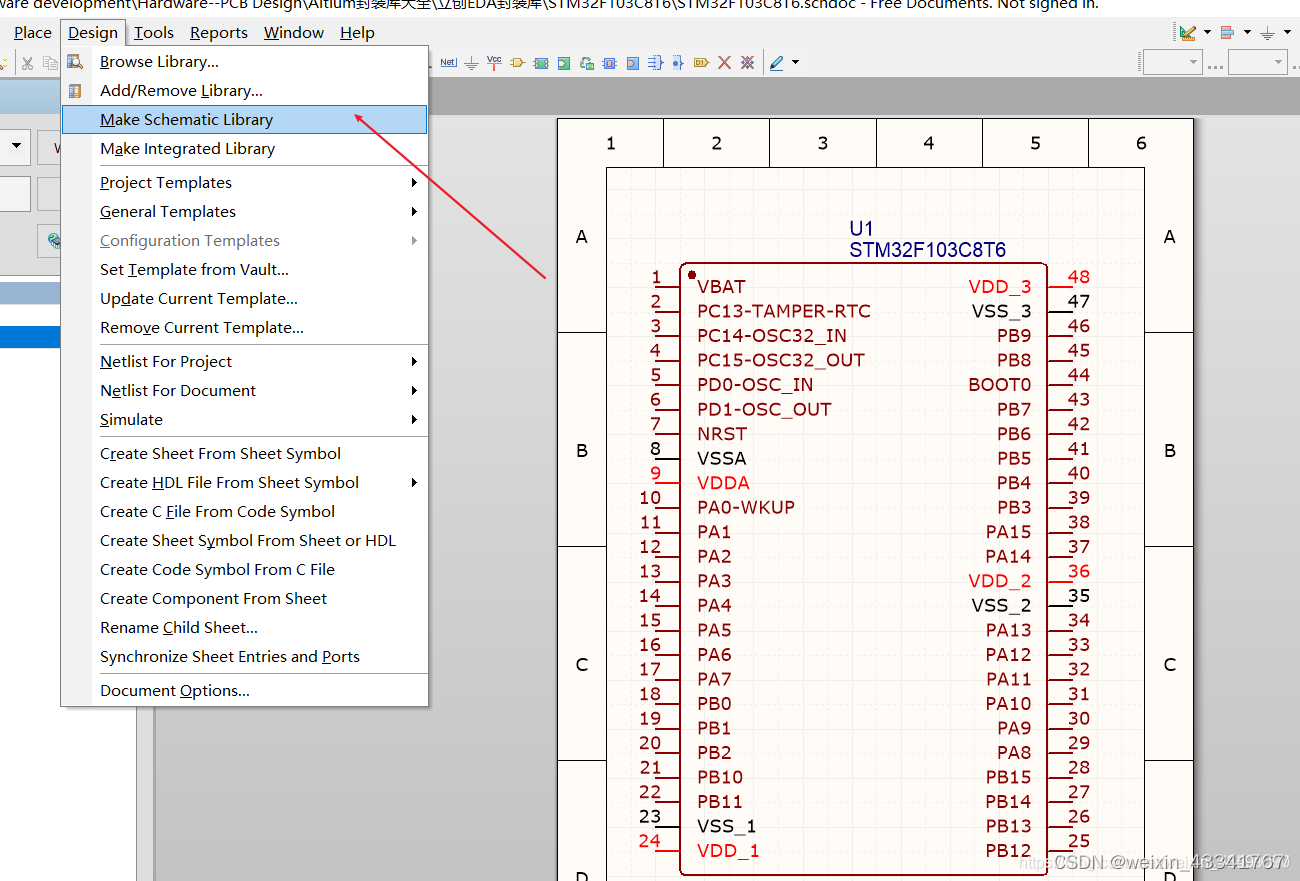Click the VDDA pin label
The image size is (1300, 881).
pyautogui.click(x=722, y=483)
